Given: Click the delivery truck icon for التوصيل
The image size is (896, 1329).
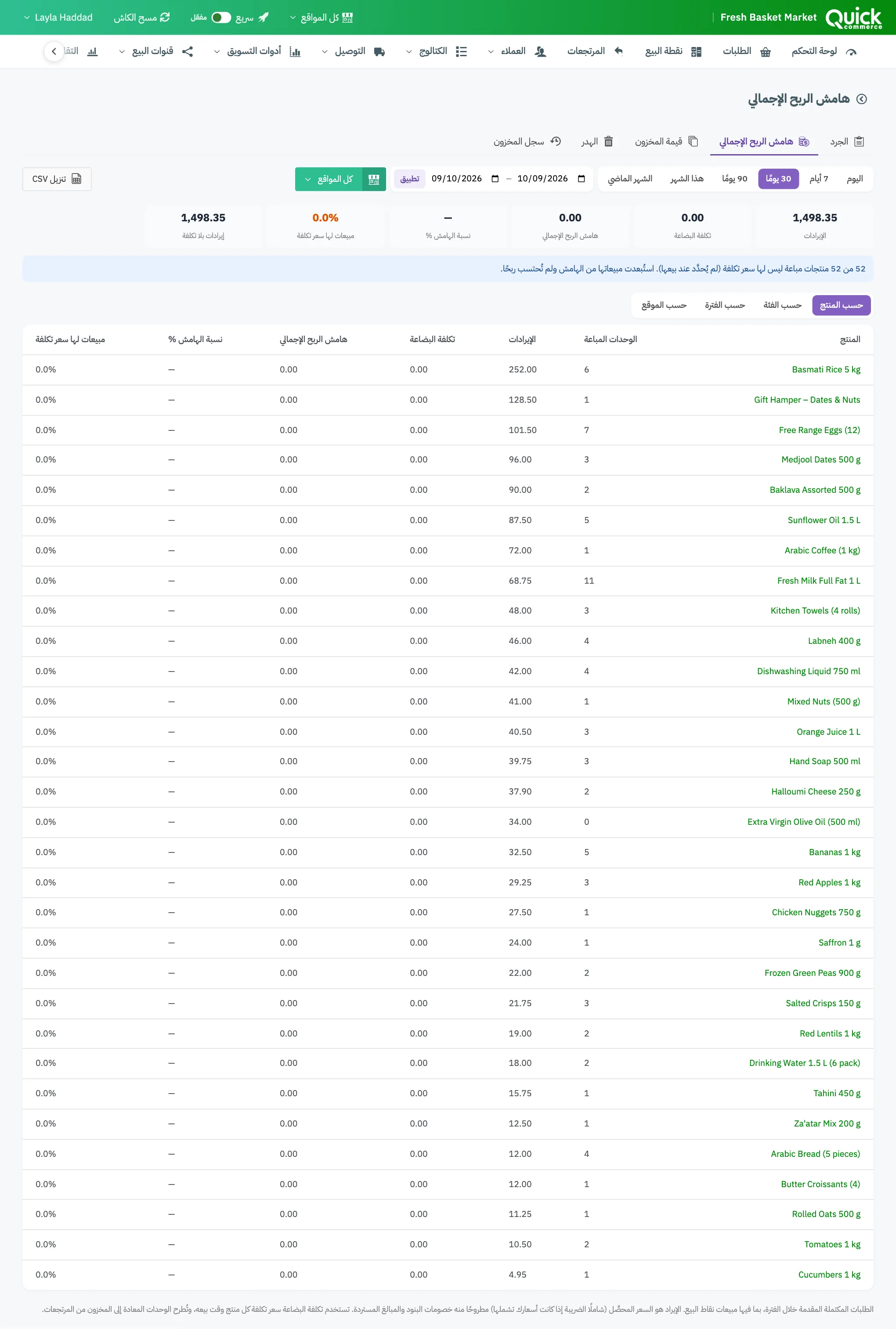Looking at the screenshot, I should 379,52.
